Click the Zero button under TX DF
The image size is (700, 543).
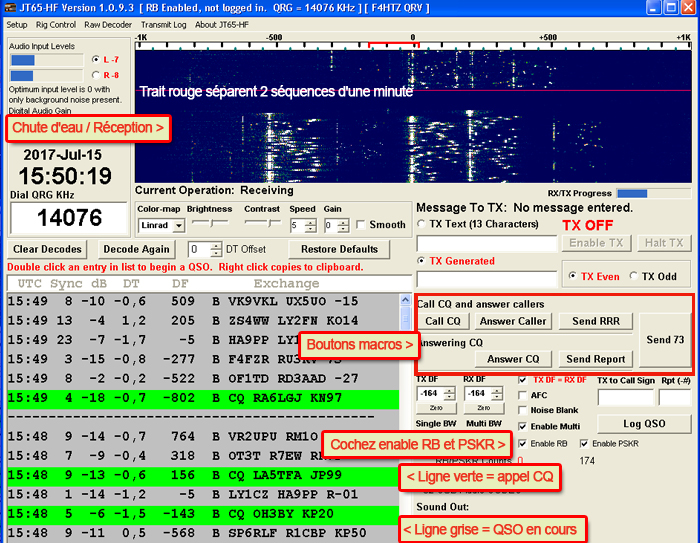tap(436, 408)
